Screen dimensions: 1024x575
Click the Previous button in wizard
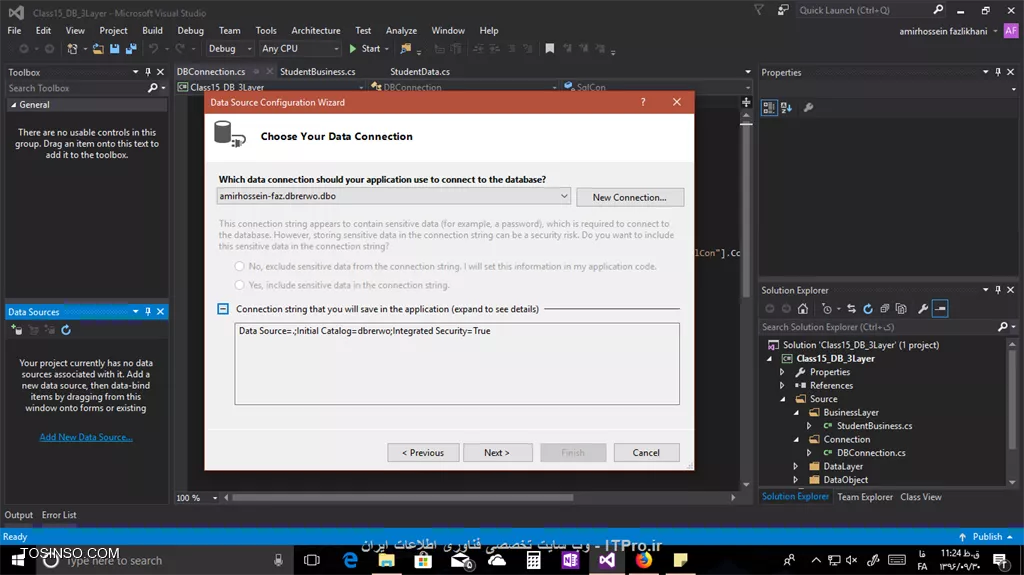pyautogui.click(x=423, y=453)
